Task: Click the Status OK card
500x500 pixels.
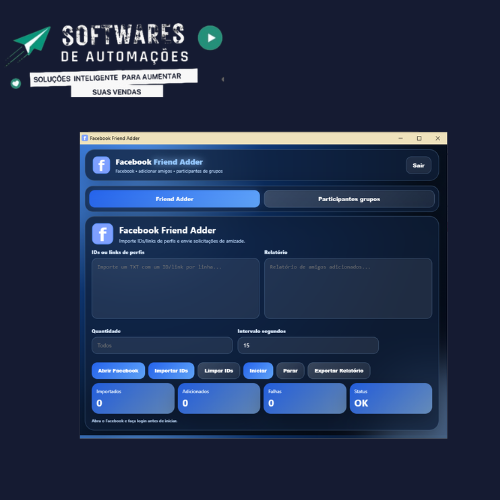Action: [x=391, y=398]
